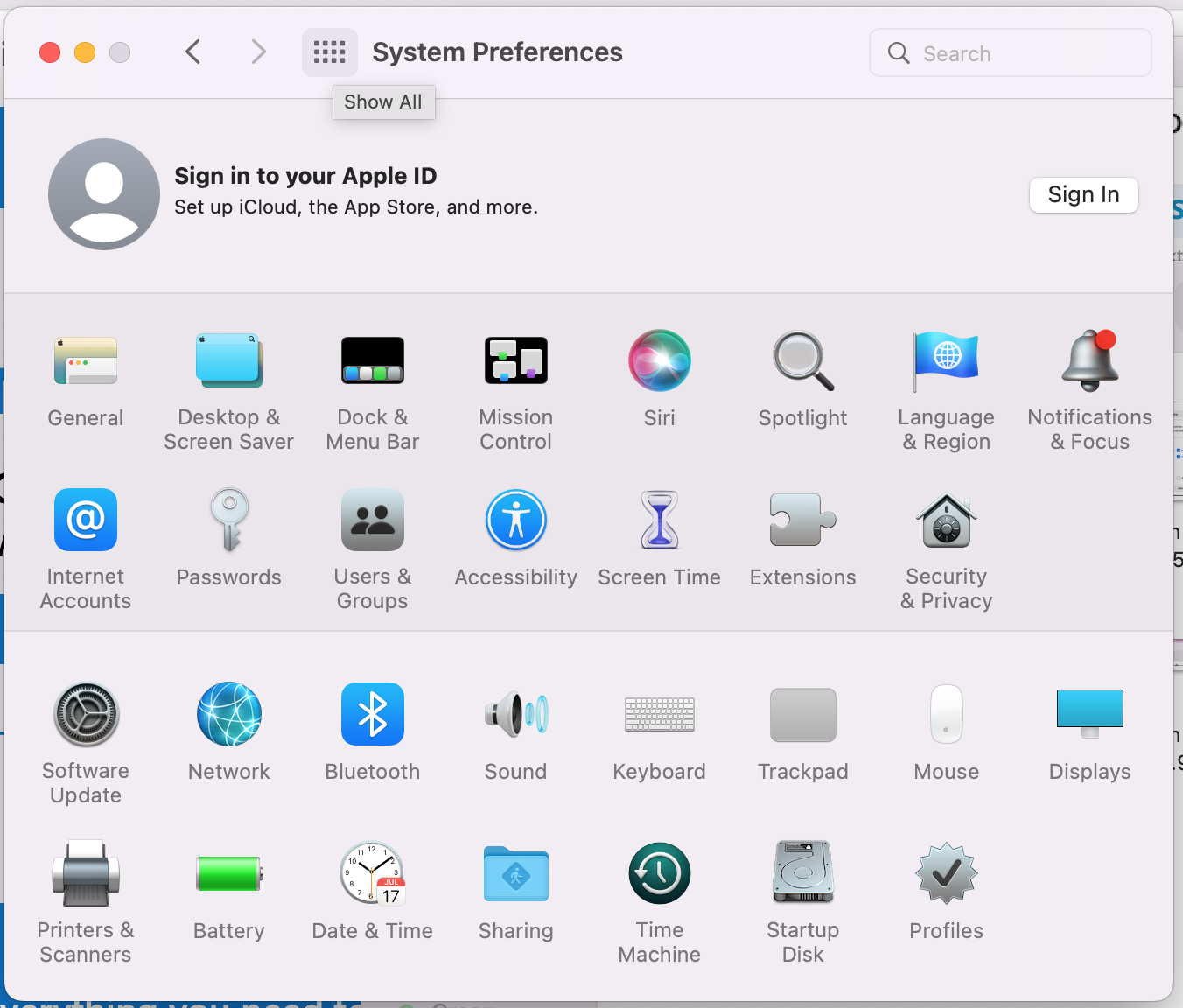The height and width of the screenshot is (1008, 1183).
Task: Go forward with the right arrow
Action: point(258,52)
